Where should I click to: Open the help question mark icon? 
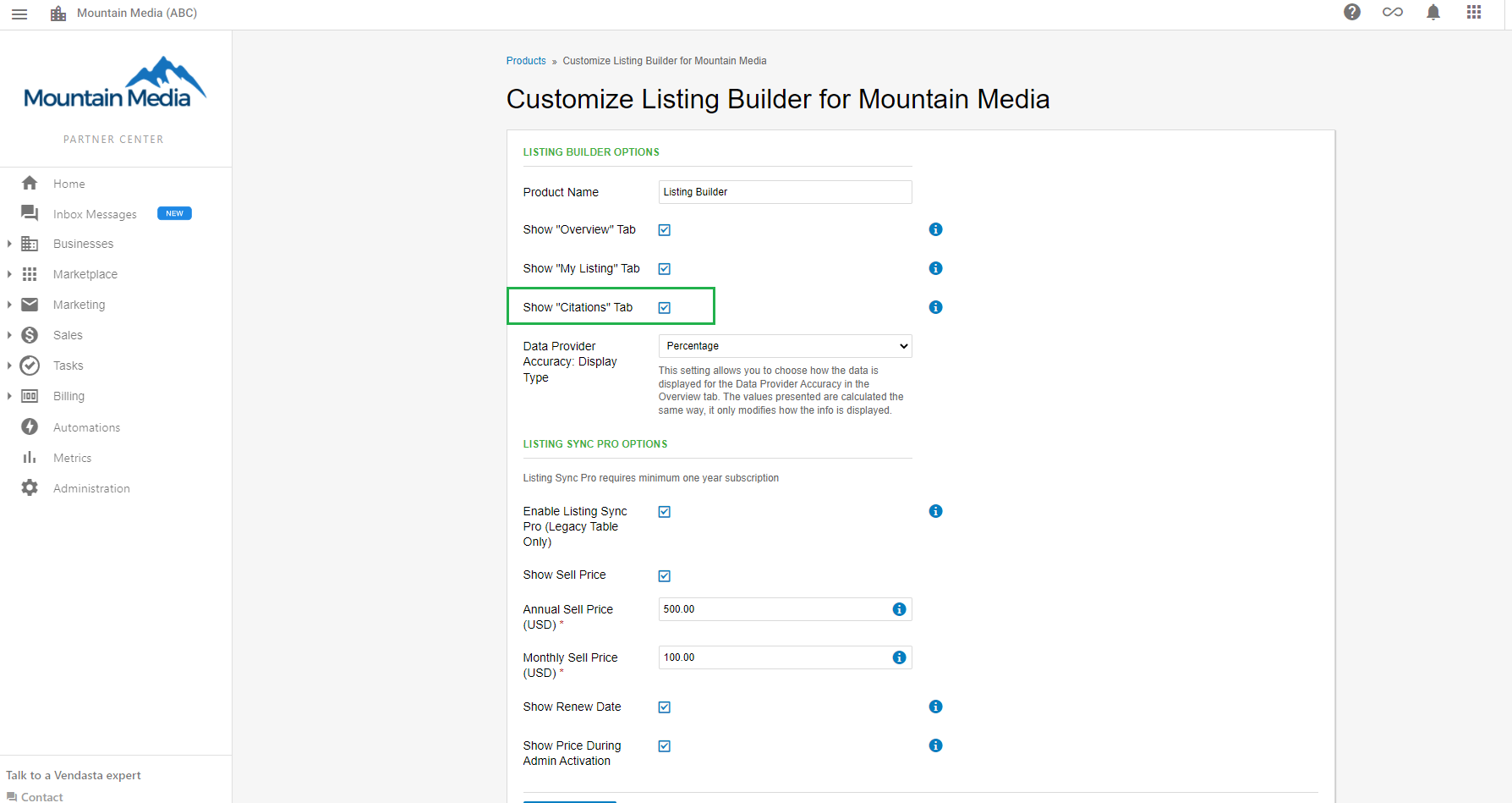[1352, 12]
